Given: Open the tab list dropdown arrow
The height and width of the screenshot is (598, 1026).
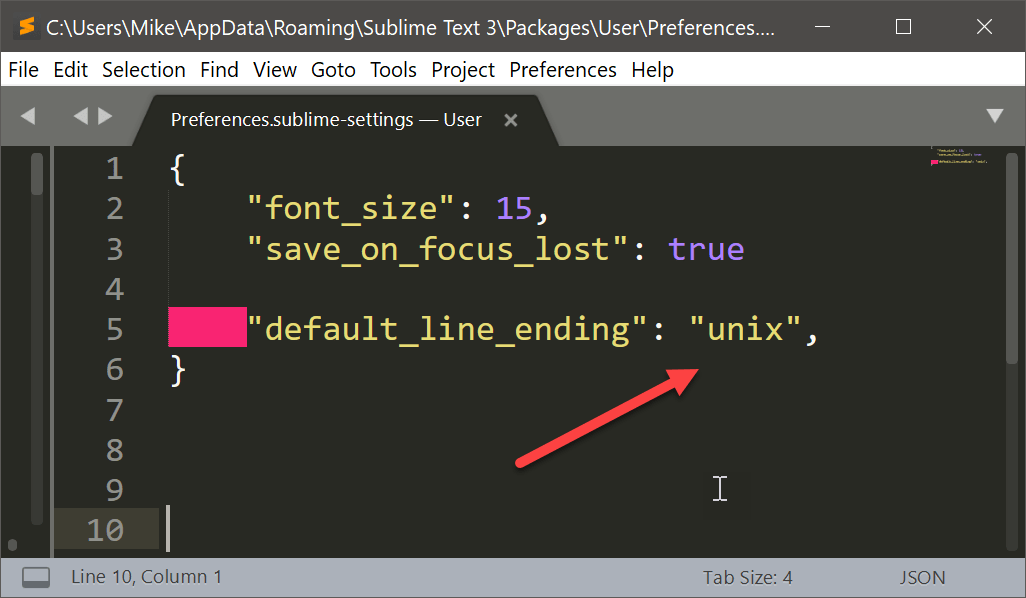Looking at the screenshot, I should point(994,116).
